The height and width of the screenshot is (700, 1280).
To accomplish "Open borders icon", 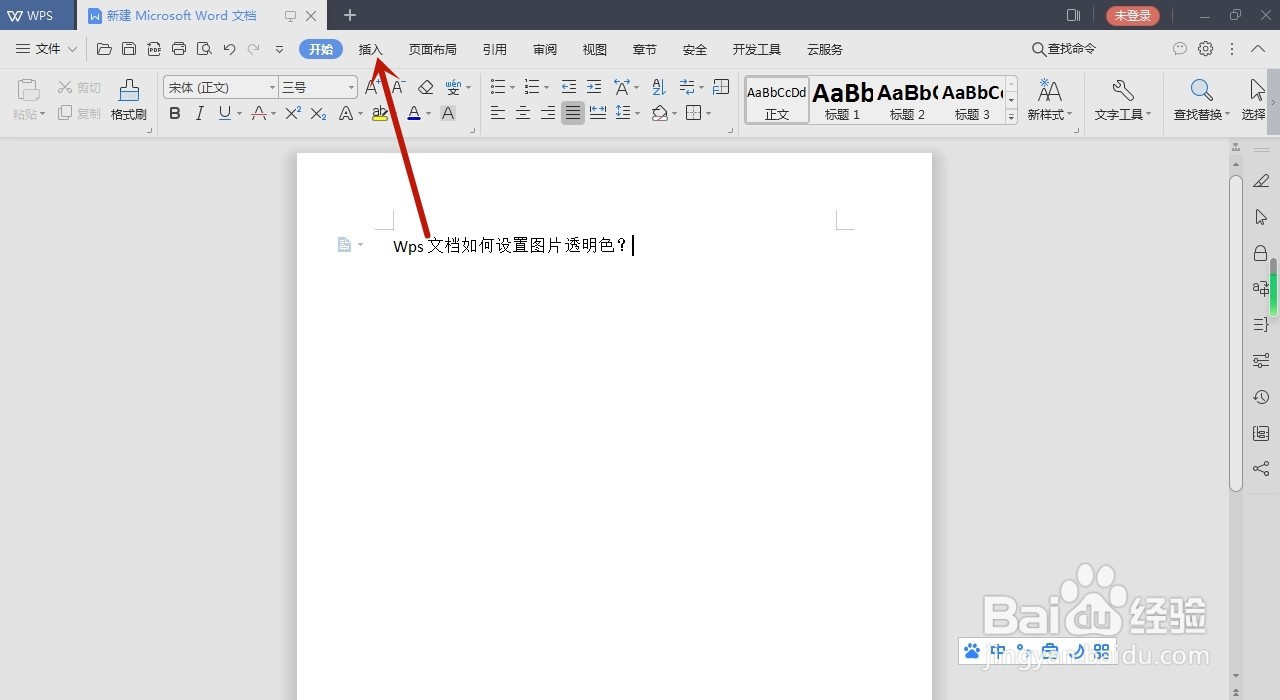I will point(694,114).
